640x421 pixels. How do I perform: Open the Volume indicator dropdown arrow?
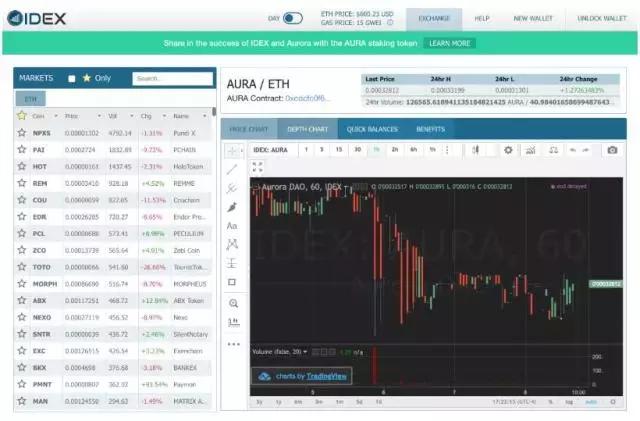(x=305, y=352)
